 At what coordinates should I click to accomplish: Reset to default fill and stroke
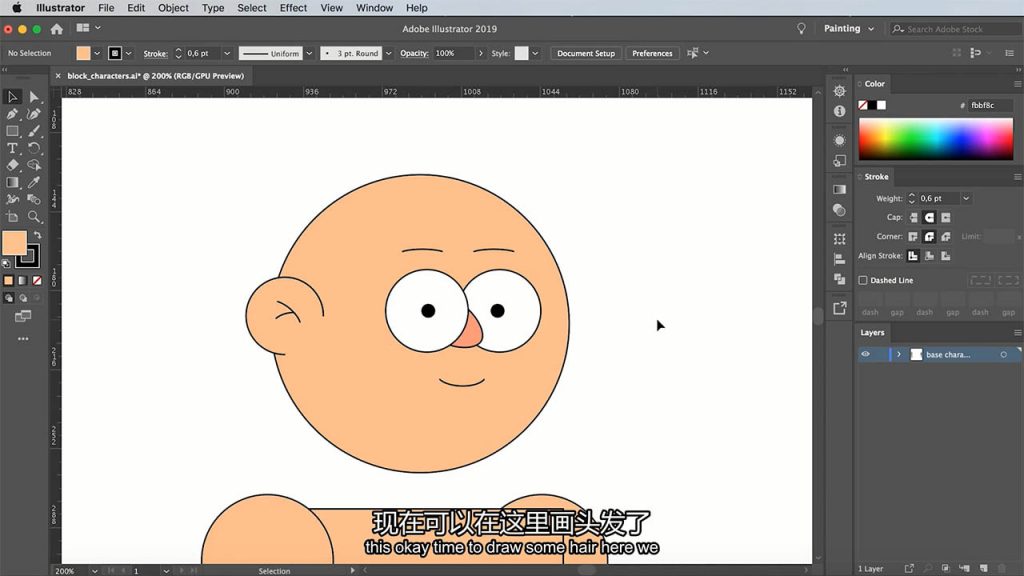(7, 263)
